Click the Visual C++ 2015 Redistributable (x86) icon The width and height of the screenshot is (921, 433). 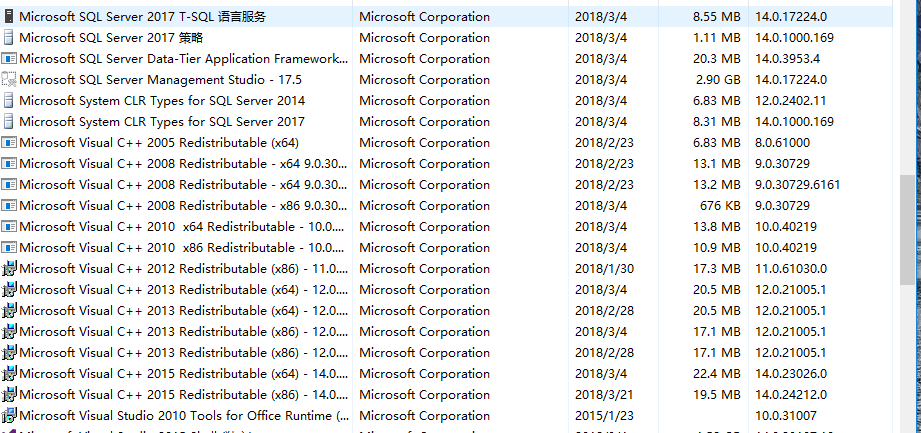[x=9, y=395]
